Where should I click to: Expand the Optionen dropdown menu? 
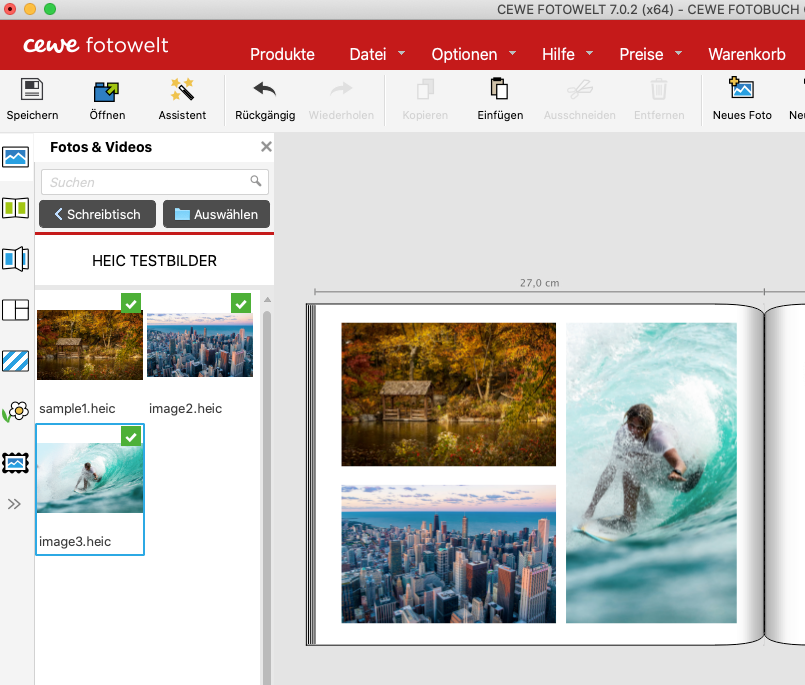pos(473,54)
